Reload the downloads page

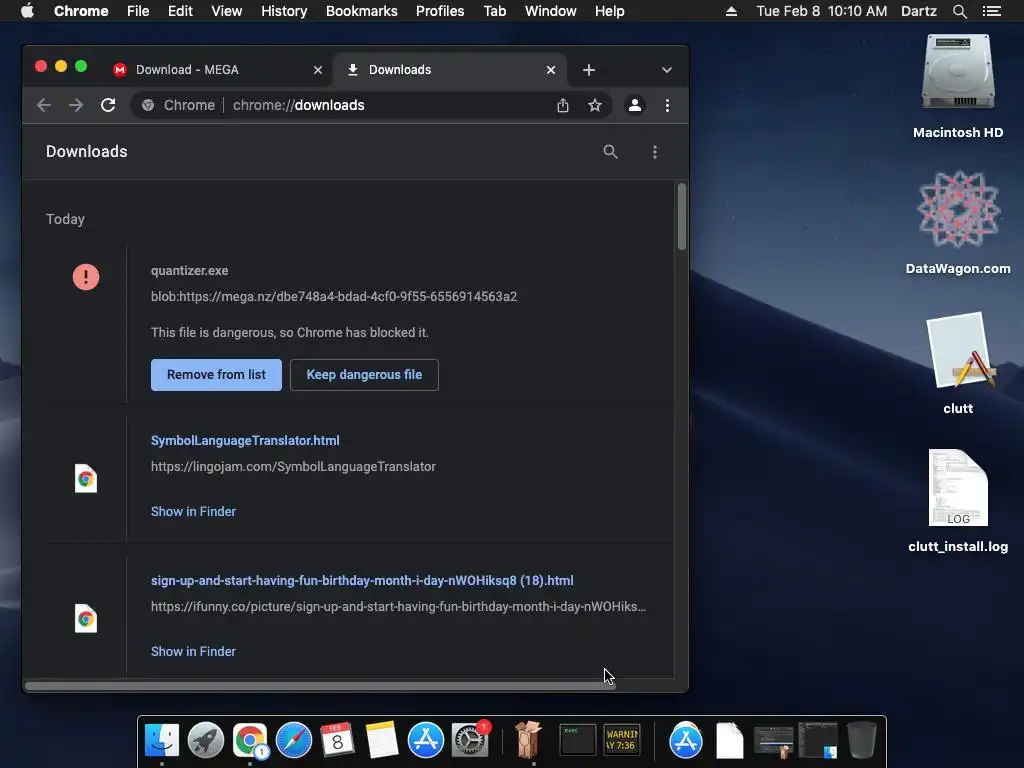(x=108, y=105)
